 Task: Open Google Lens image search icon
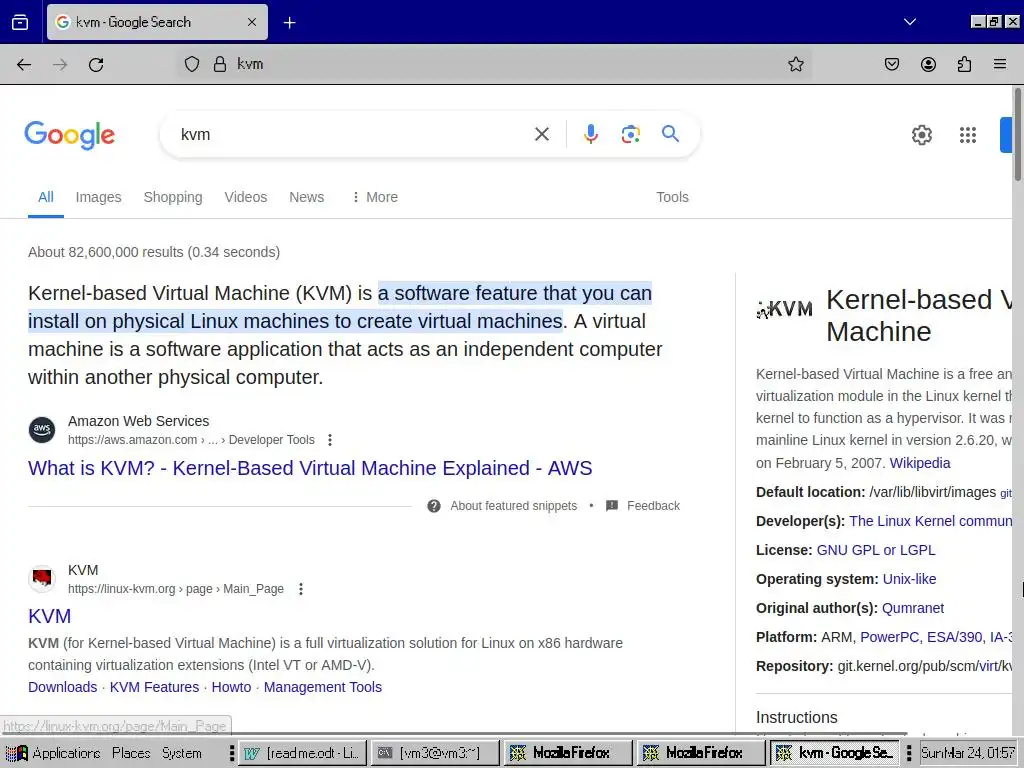630,135
